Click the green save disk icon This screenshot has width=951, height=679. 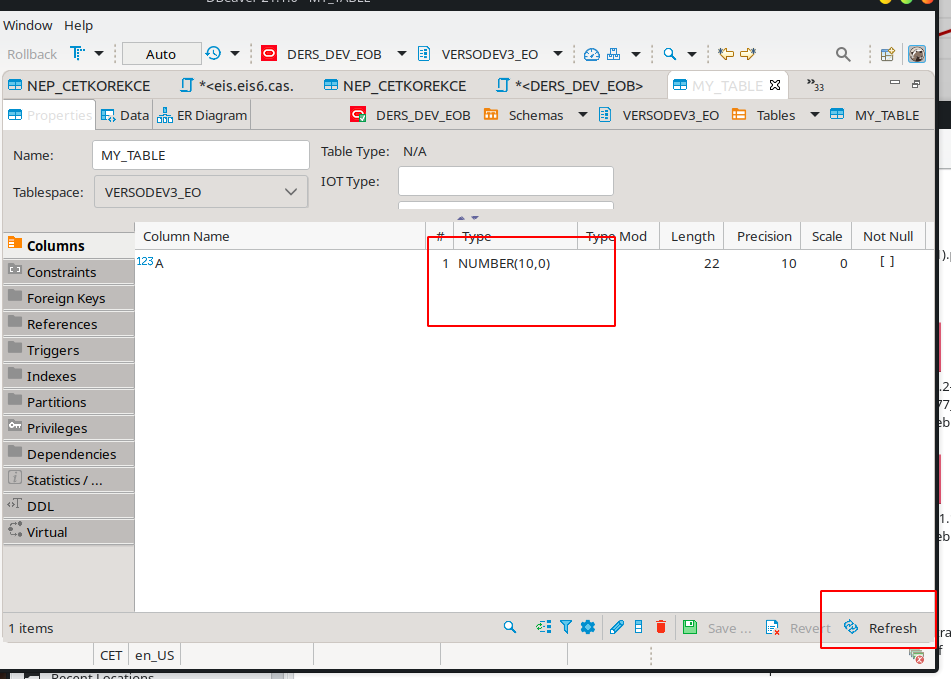point(690,627)
